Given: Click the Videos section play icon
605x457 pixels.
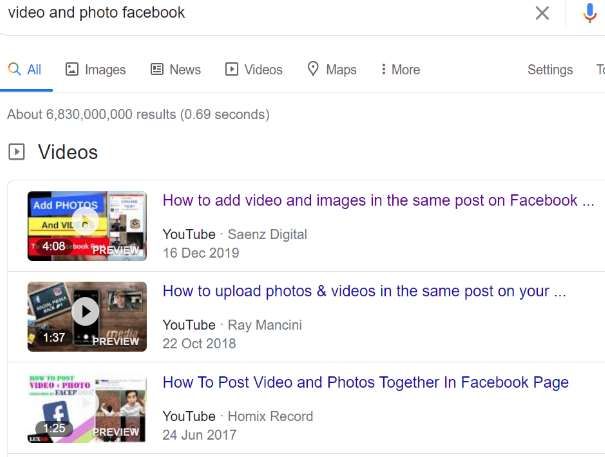Looking at the screenshot, I should click(17, 152).
